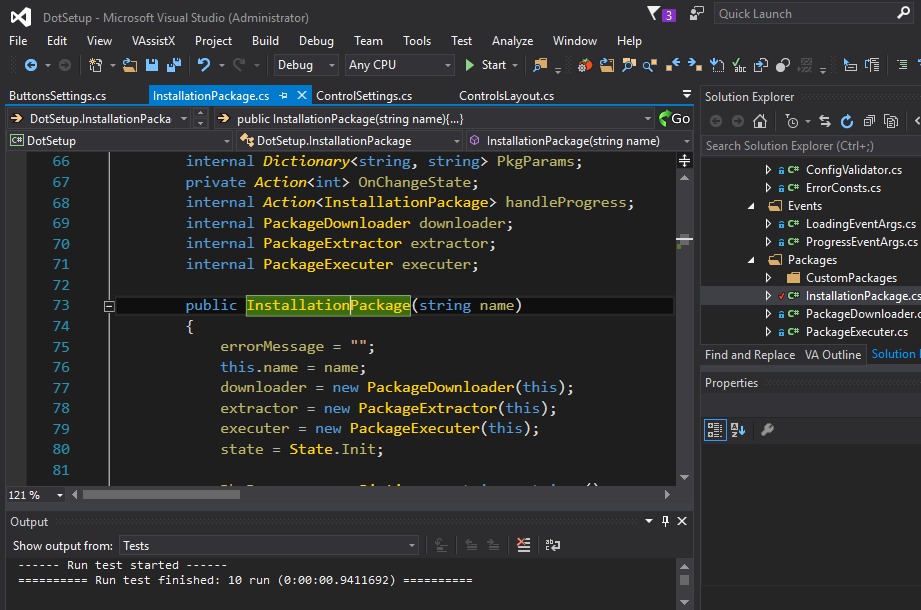This screenshot has width=921, height=610.
Task: Click the Home icon in Solution Explorer
Action: click(761, 120)
